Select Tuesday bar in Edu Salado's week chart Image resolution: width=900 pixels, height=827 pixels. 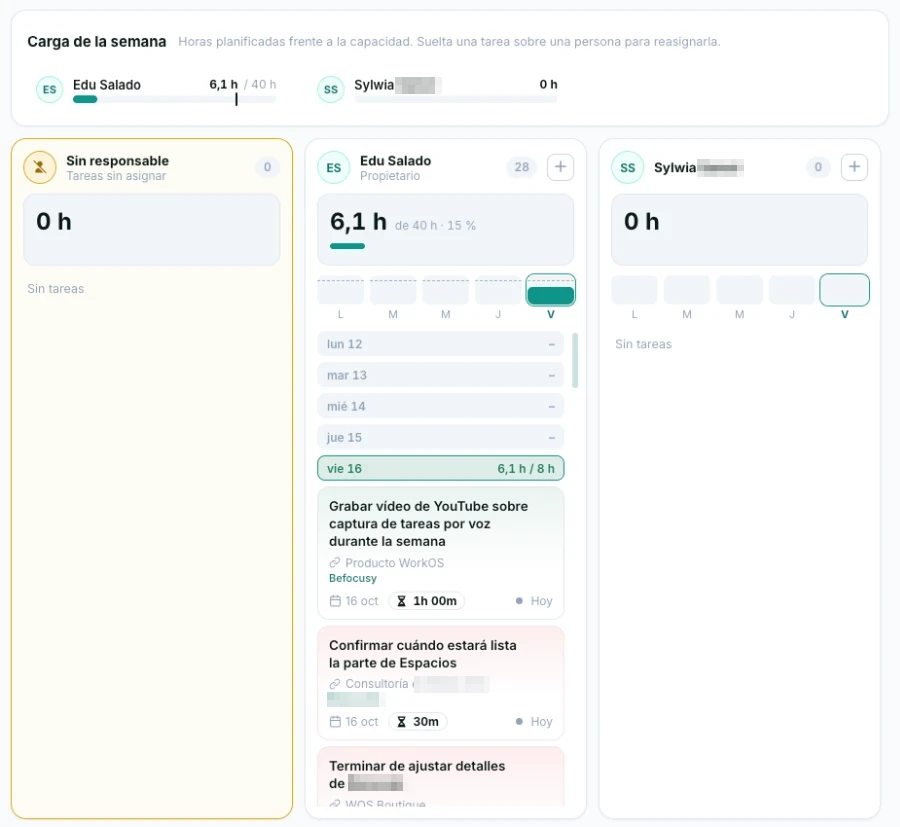coord(393,292)
